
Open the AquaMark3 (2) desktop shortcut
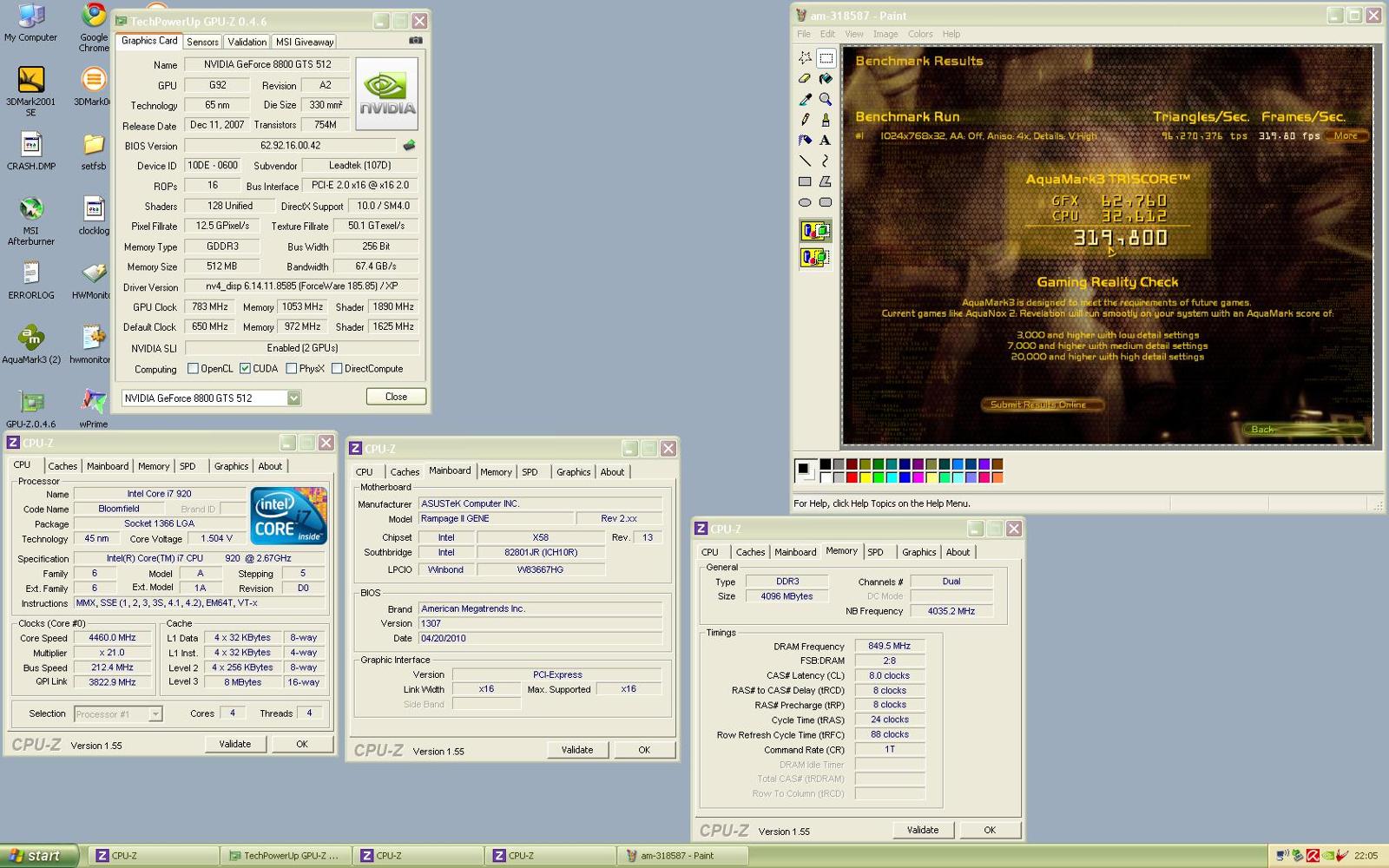tap(31, 344)
